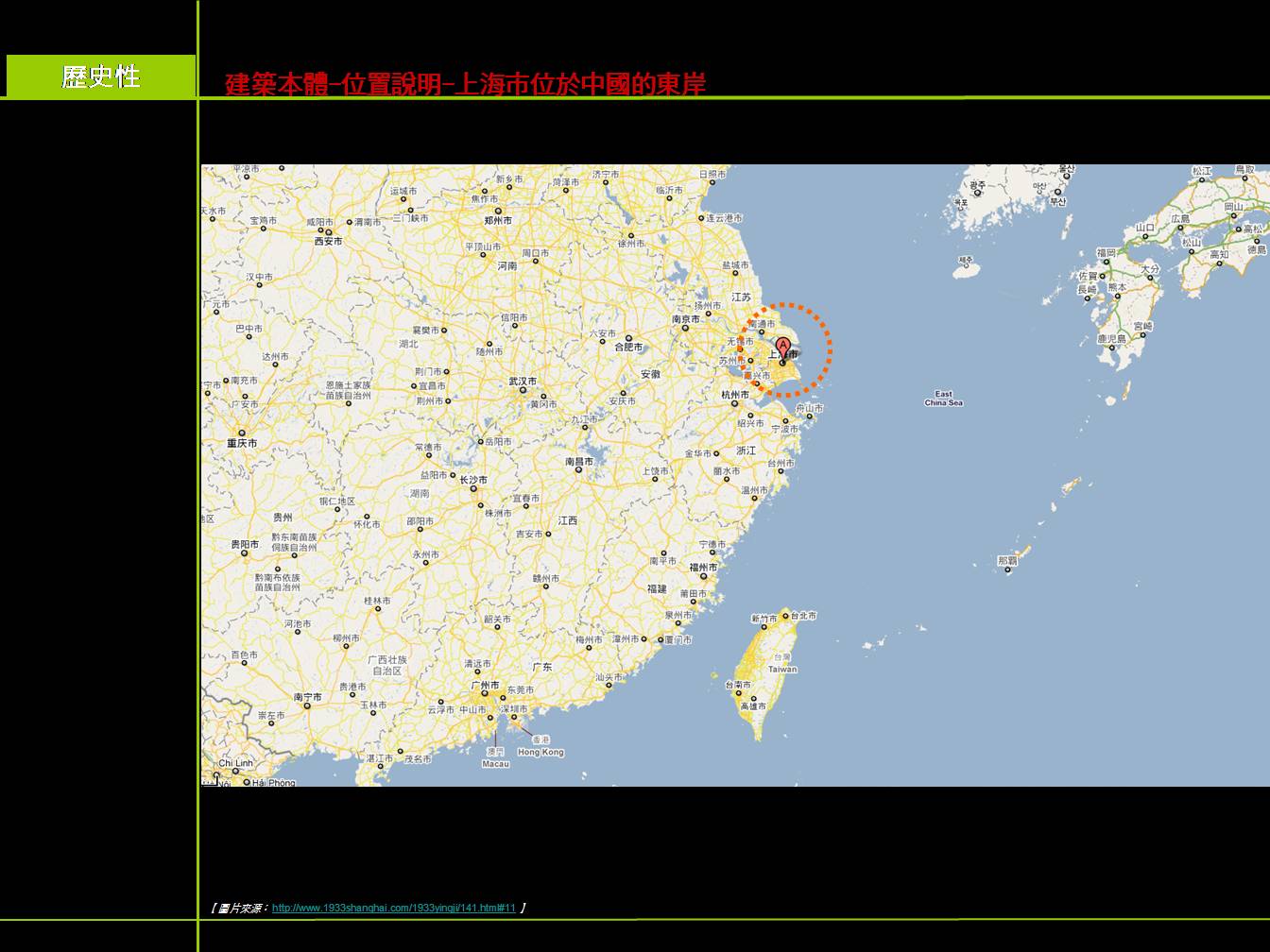This screenshot has width=1270, height=952.
Task: Select the green 歷史性 section label
Action: (x=101, y=76)
